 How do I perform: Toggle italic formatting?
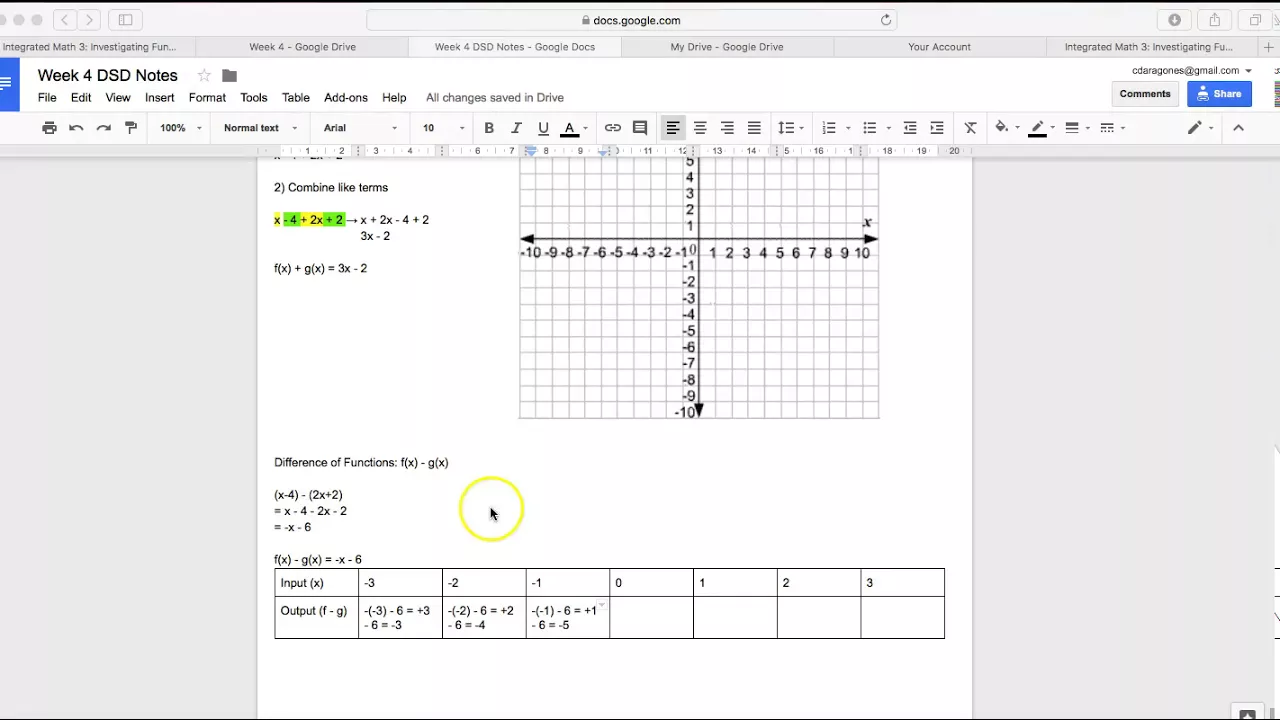516,128
